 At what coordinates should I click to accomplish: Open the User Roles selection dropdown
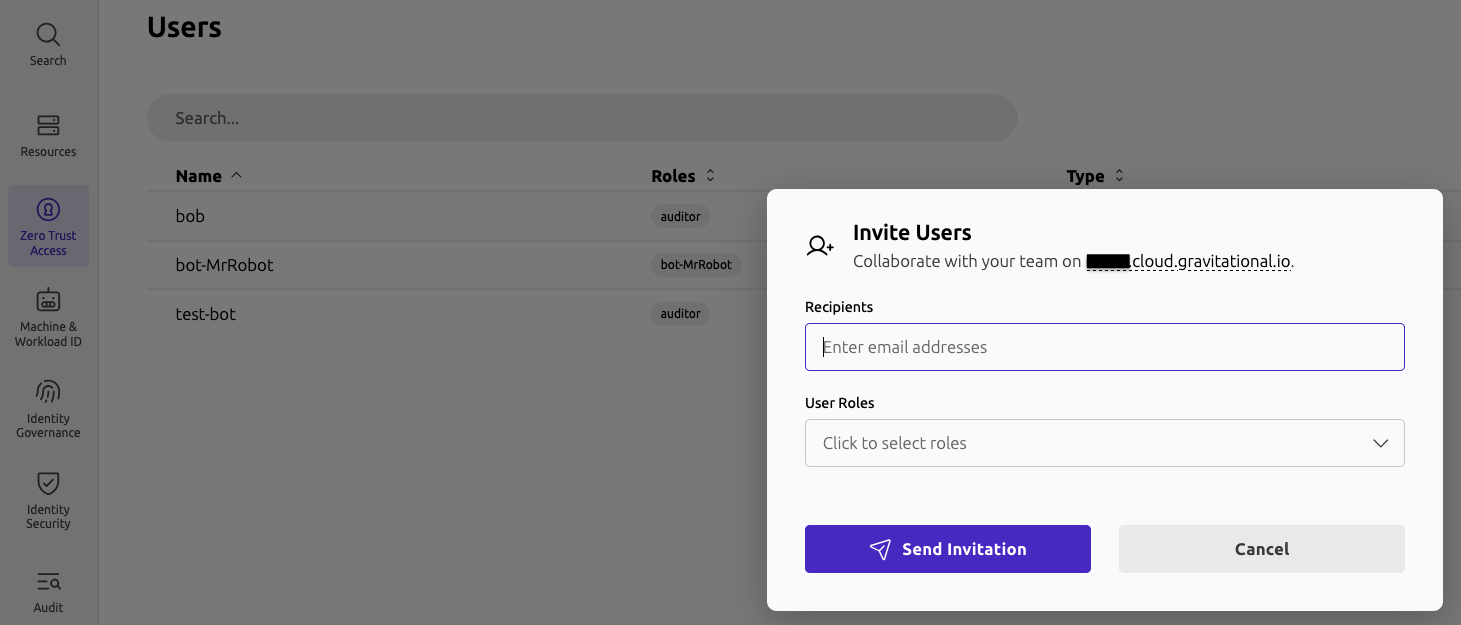click(1104, 443)
